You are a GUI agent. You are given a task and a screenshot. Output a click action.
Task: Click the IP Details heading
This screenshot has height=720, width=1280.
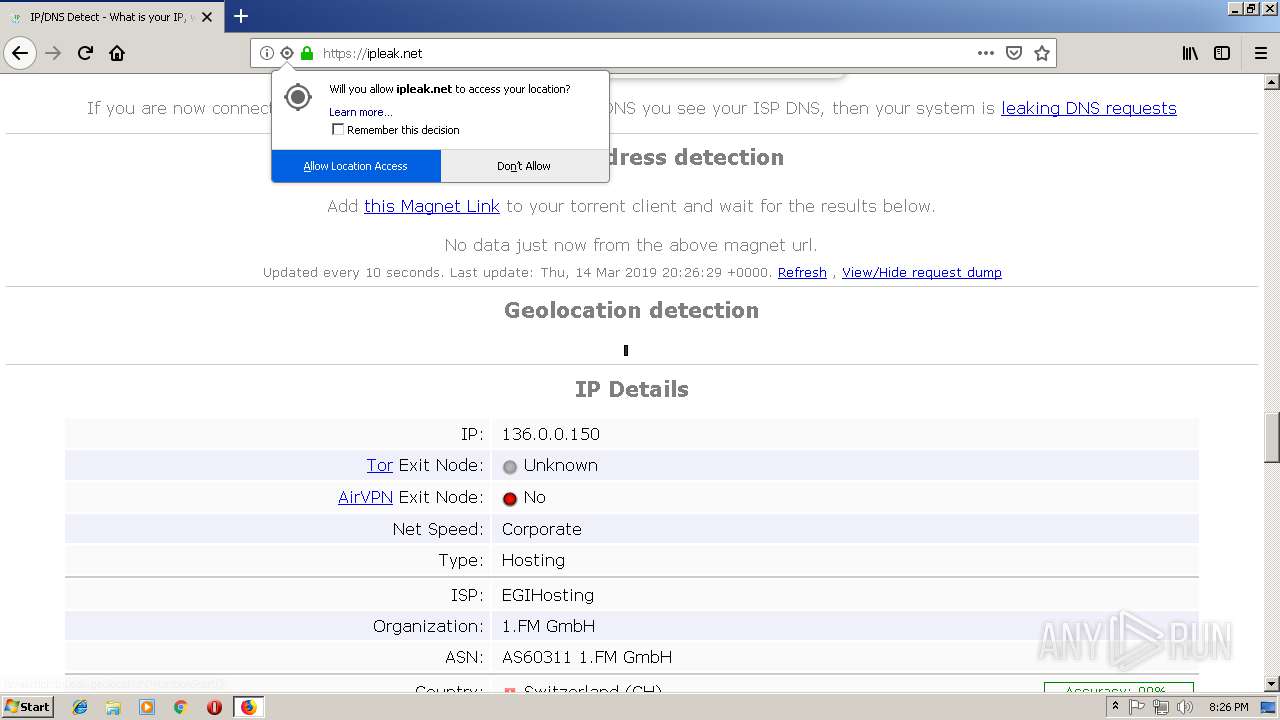pyautogui.click(x=631, y=389)
